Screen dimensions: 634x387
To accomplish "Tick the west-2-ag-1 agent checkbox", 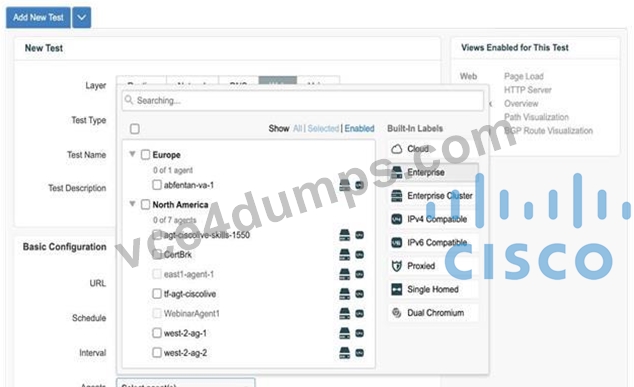I will click(x=157, y=333).
